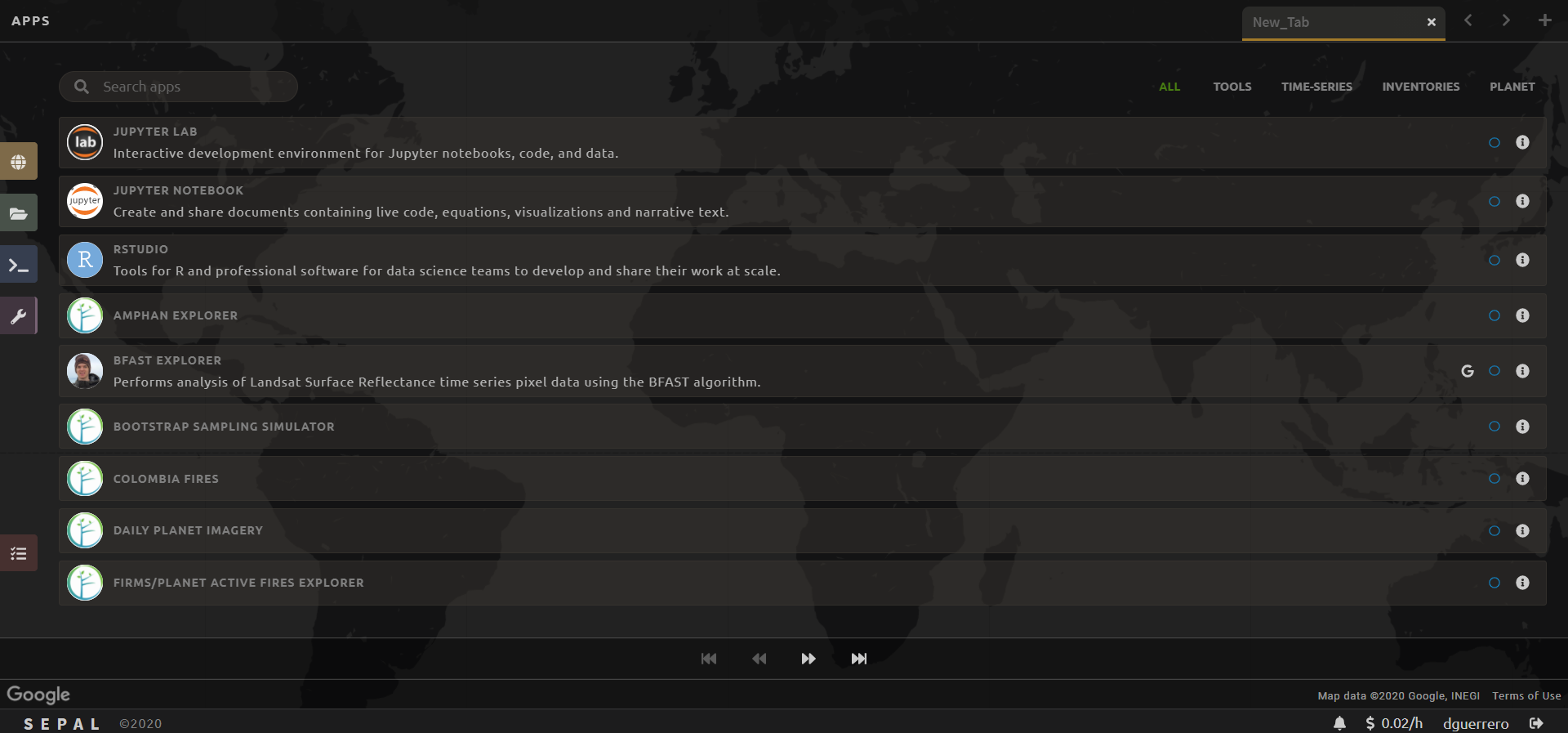Open the Jupyter Notebook app row
The height and width of the screenshot is (733, 1568).
coord(803,201)
